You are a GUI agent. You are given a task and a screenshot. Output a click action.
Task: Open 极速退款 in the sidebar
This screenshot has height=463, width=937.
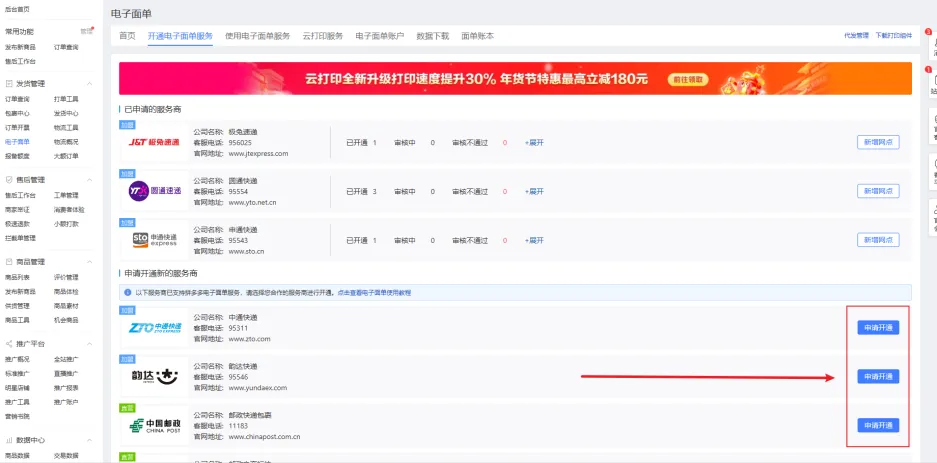(17, 224)
